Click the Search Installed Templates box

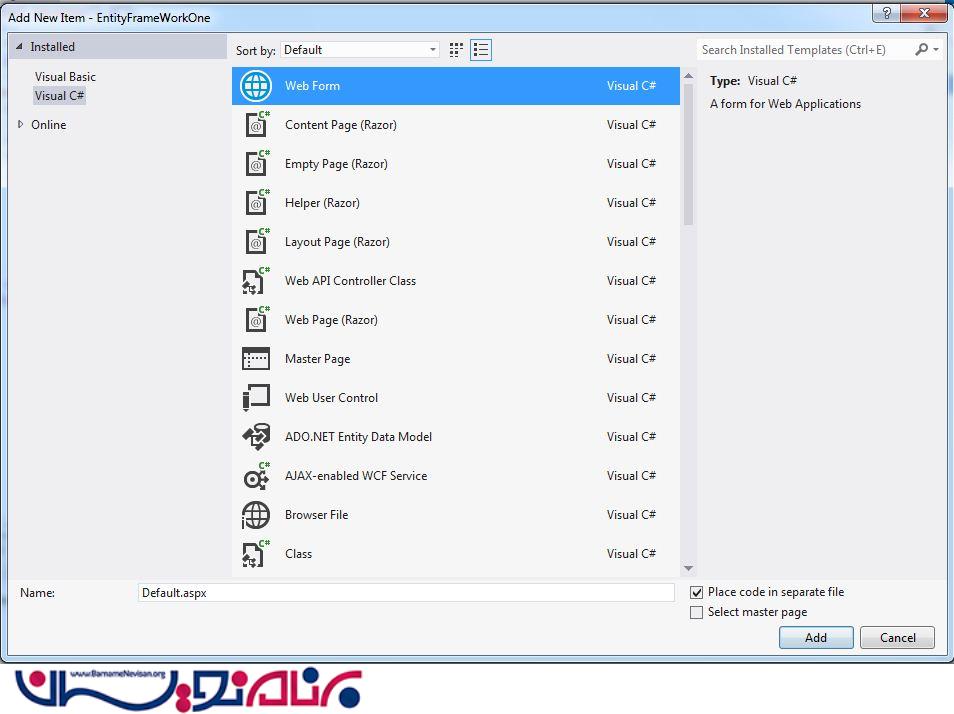click(x=806, y=50)
